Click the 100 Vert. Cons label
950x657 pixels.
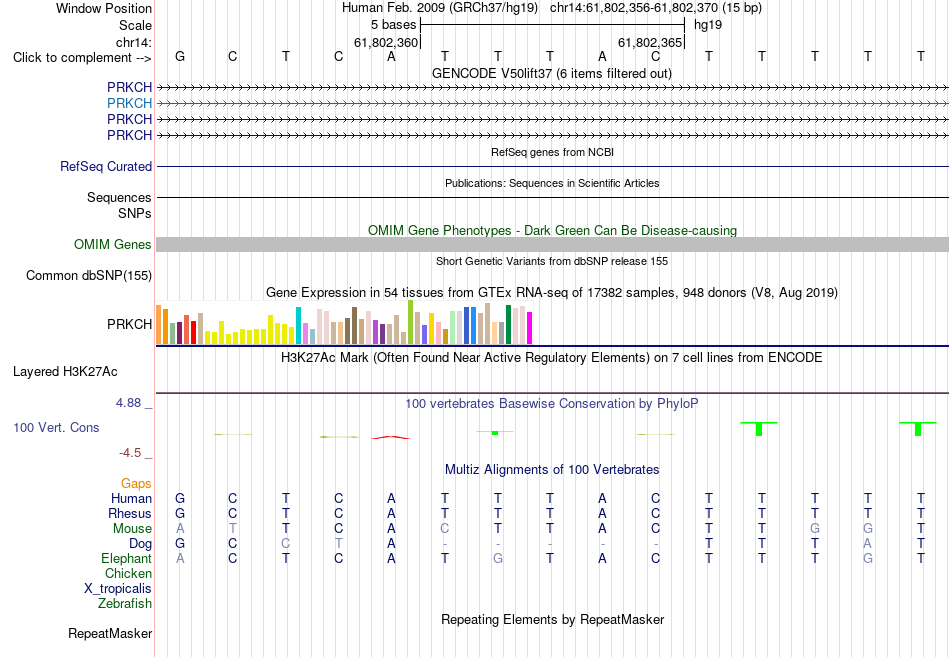click(x=56, y=427)
